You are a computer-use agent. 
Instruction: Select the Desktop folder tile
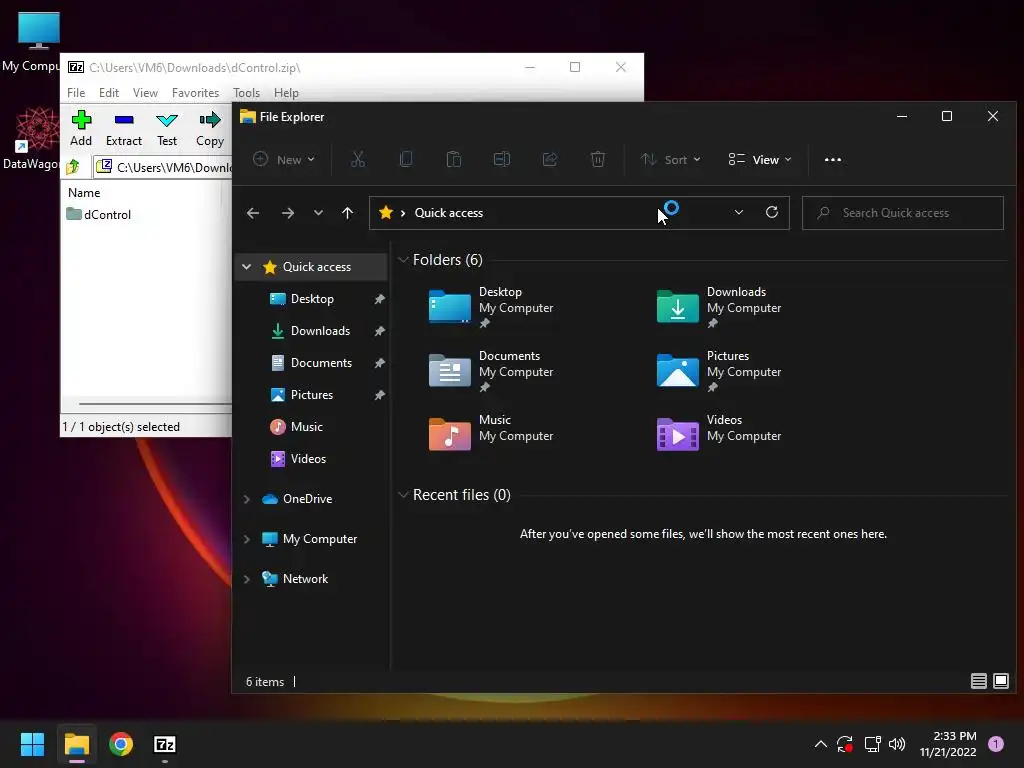491,307
